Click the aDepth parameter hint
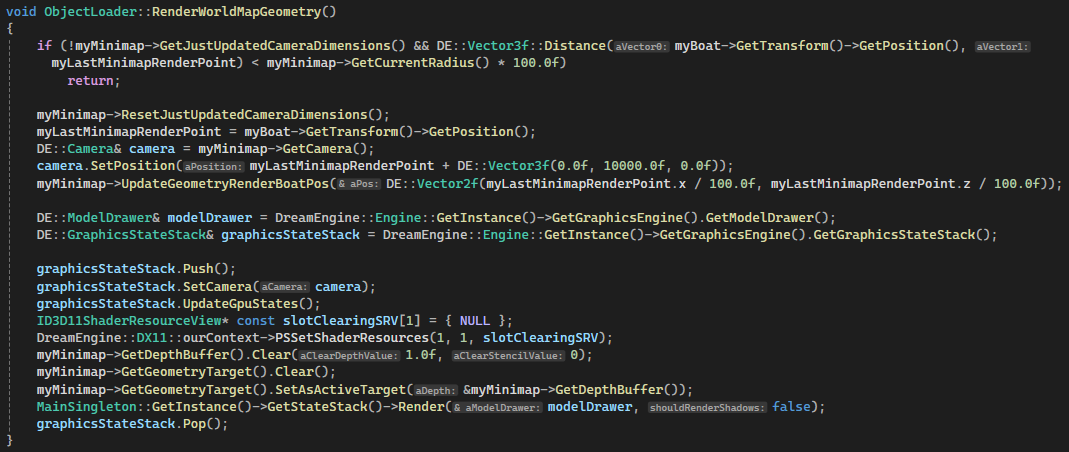 (434, 390)
